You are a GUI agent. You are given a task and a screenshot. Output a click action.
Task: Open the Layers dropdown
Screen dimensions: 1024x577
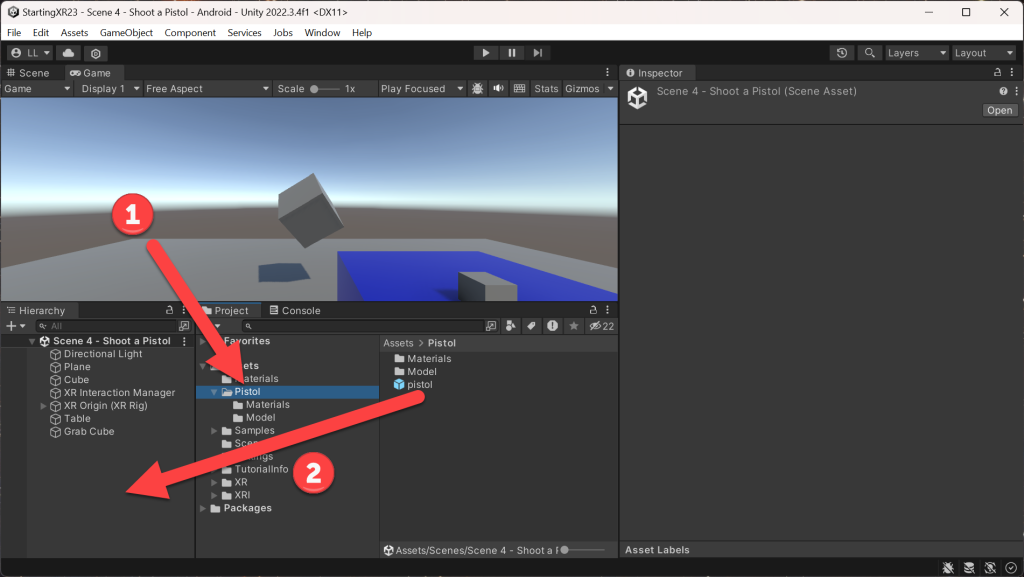916,53
